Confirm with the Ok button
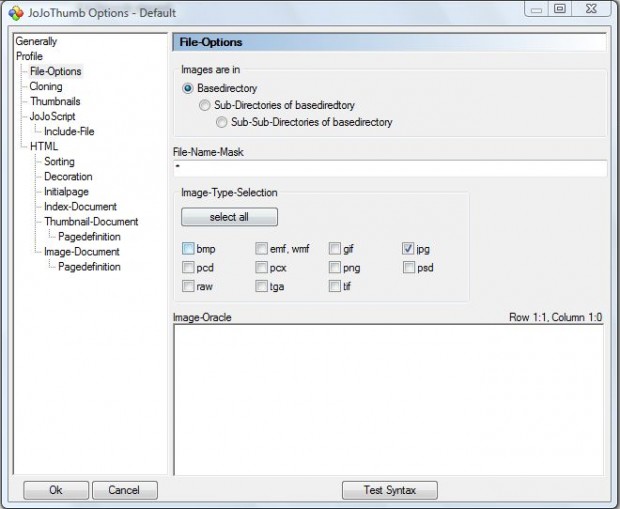 tap(56, 490)
